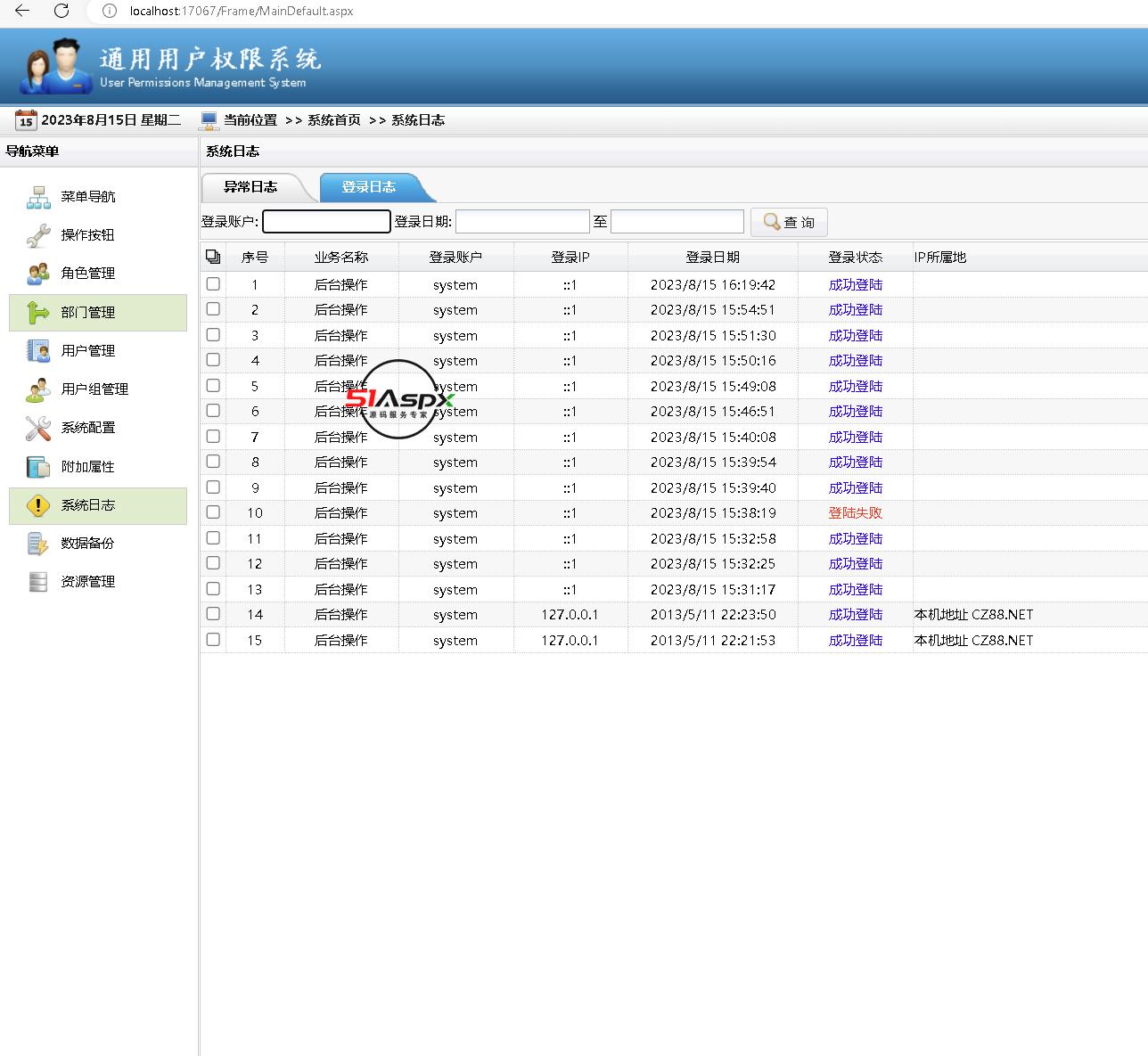Select the Role Management (角色管理) icon
The image size is (1148, 1056).
coord(38,274)
